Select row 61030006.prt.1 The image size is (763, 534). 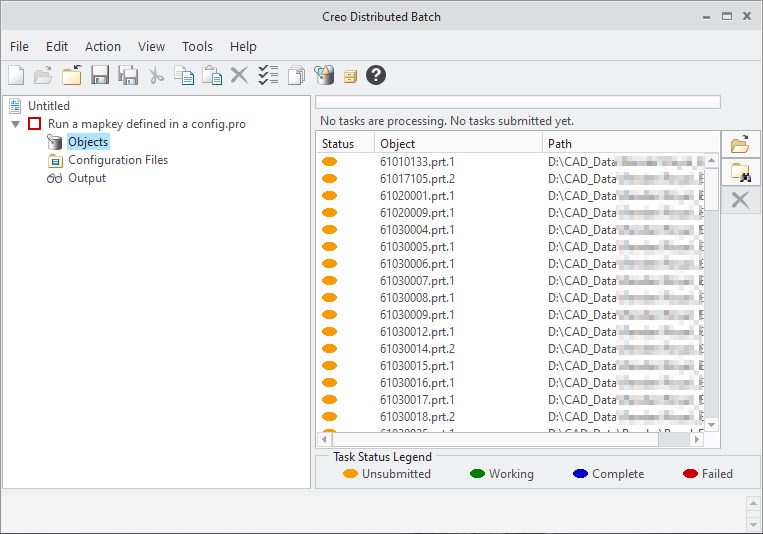click(x=510, y=264)
